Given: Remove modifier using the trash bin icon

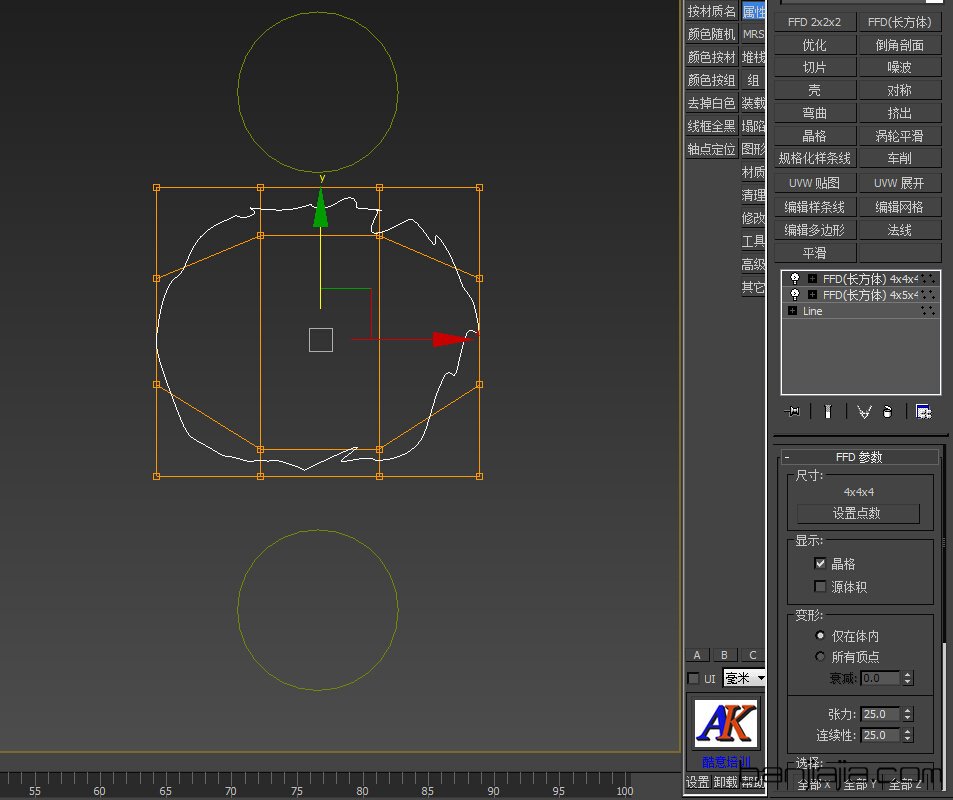Looking at the screenshot, I should tap(887, 411).
